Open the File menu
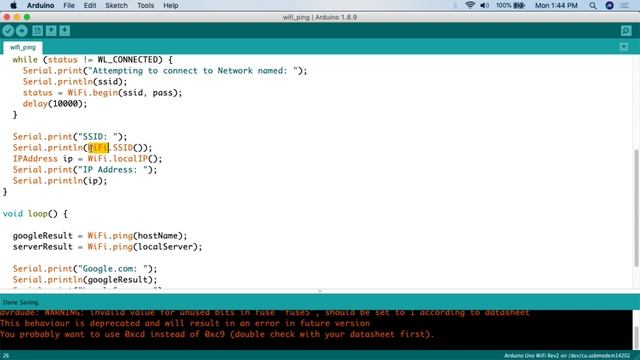Image resolution: width=640 pixels, height=360 pixels. tap(69, 5)
